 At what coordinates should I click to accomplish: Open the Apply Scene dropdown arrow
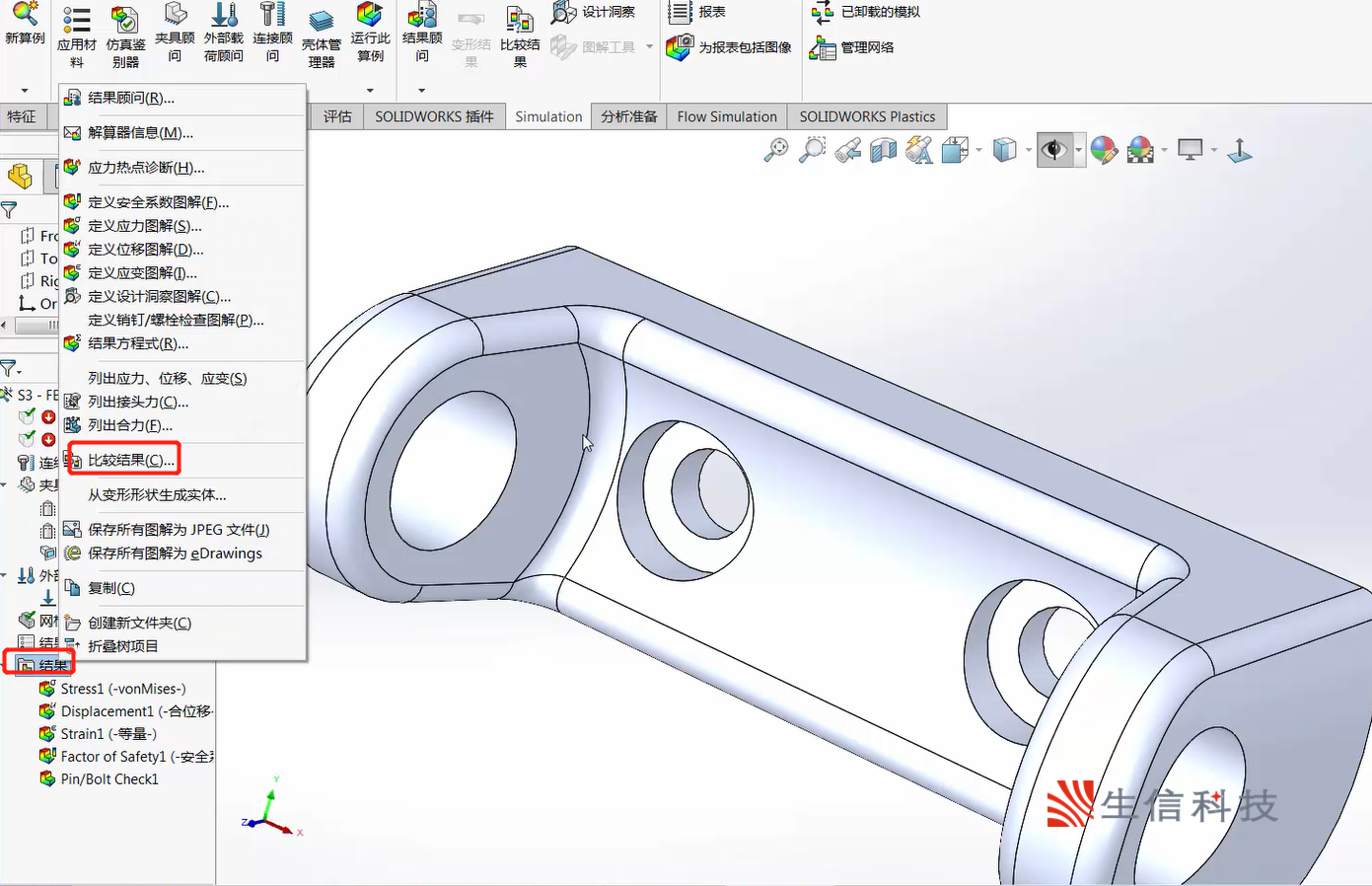[x=1165, y=150]
